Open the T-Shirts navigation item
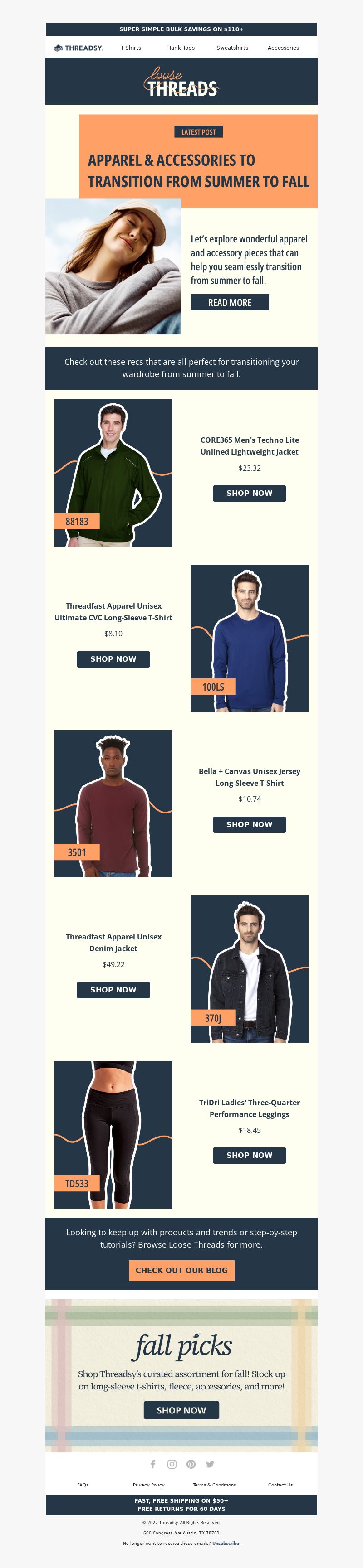The width and height of the screenshot is (363, 1568). (131, 48)
